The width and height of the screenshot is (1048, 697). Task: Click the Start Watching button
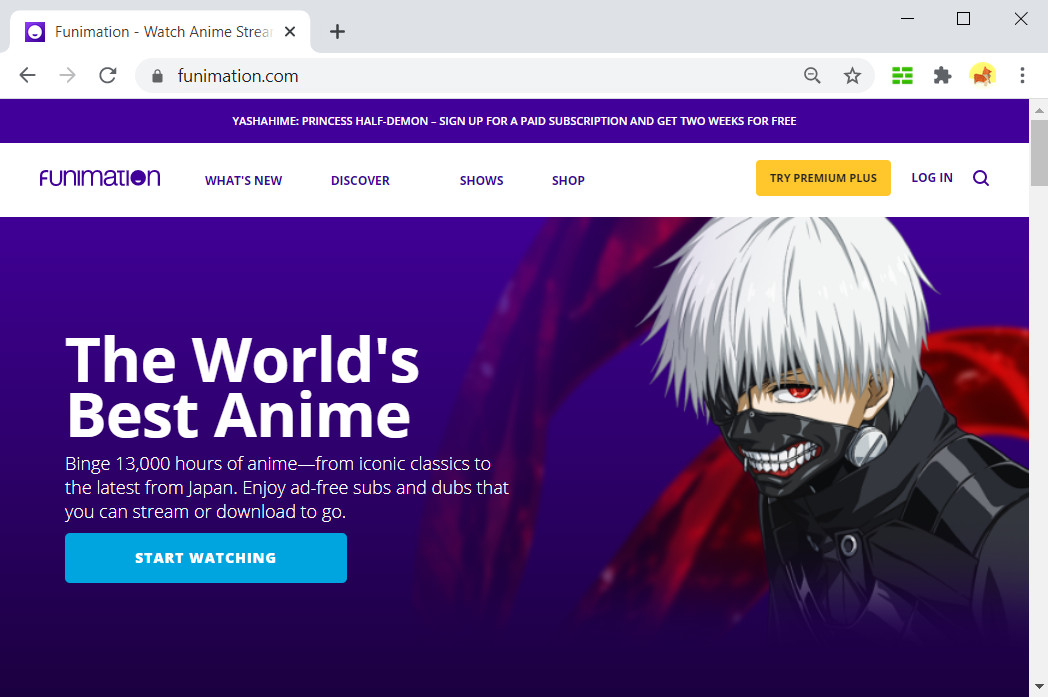(x=205, y=558)
